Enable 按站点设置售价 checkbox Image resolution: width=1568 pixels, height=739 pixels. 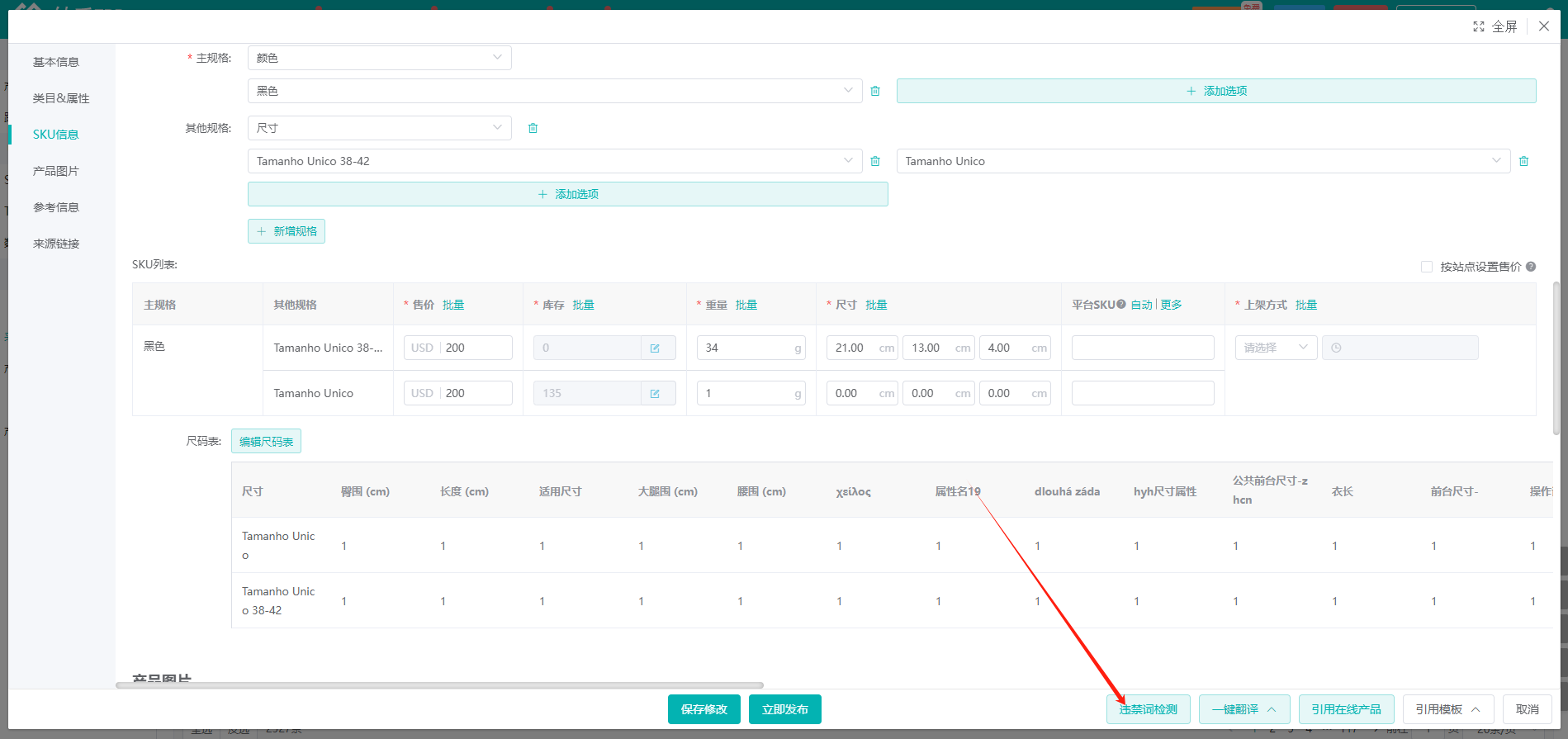click(x=1426, y=267)
